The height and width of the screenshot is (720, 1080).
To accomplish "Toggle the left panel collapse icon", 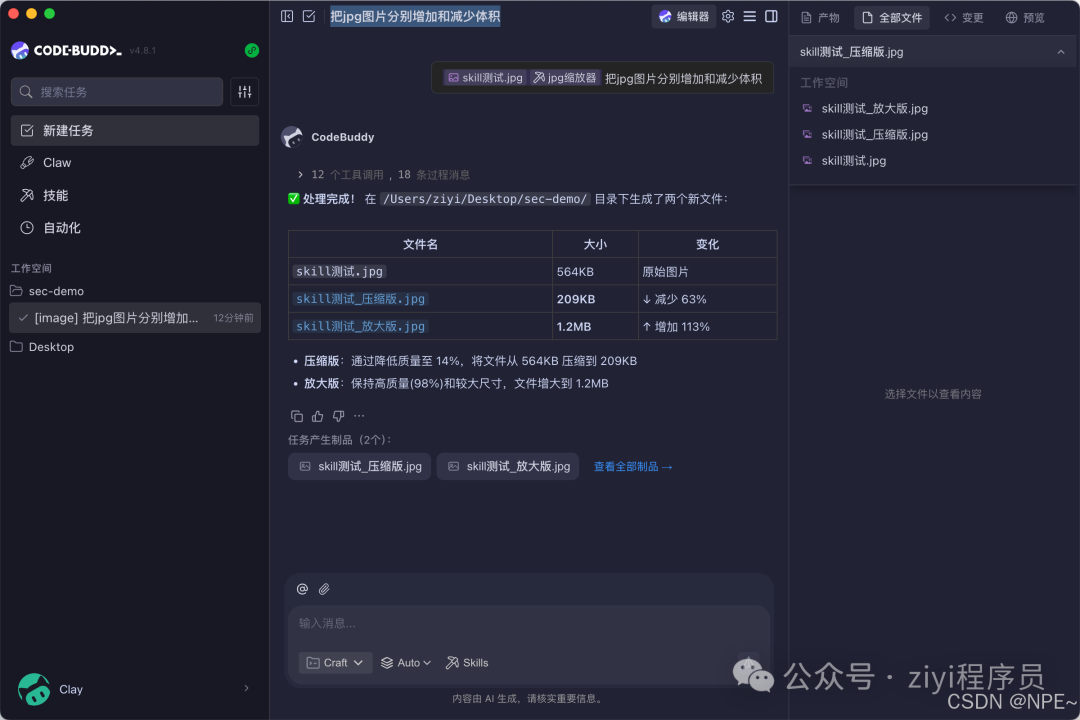I will 286,16.
